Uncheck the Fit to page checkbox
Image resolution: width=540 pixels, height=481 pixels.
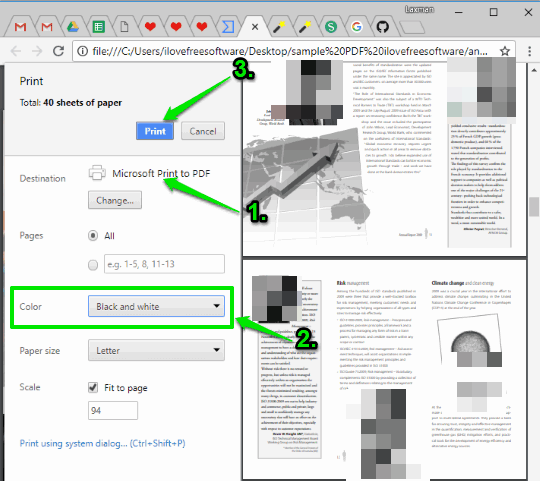click(x=93, y=387)
